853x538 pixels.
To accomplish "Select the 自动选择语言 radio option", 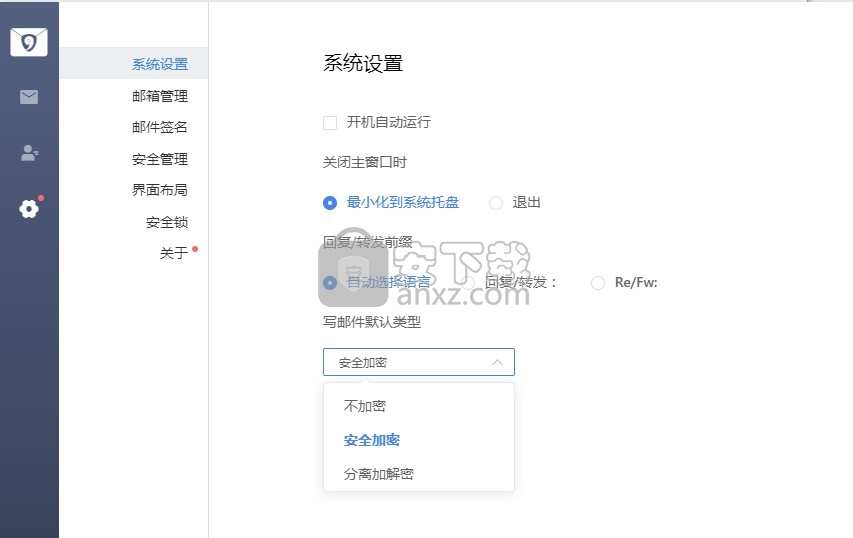I will pyautogui.click(x=330, y=283).
